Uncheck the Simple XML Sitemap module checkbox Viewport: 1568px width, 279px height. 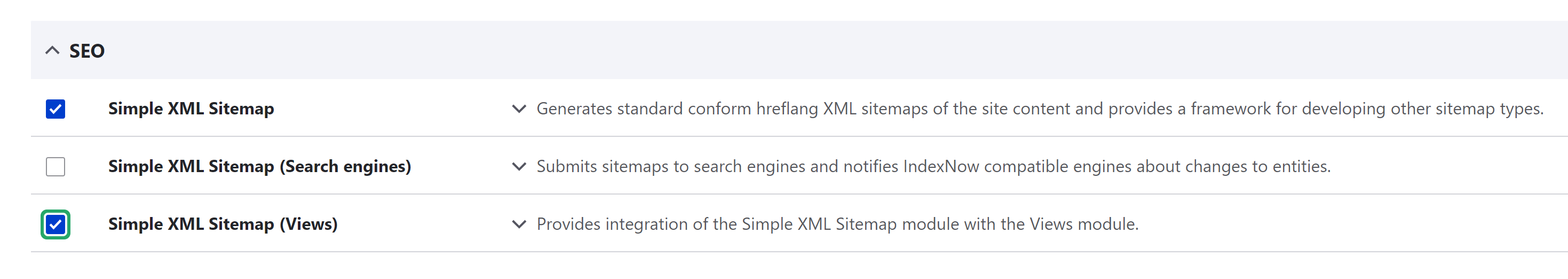point(56,109)
